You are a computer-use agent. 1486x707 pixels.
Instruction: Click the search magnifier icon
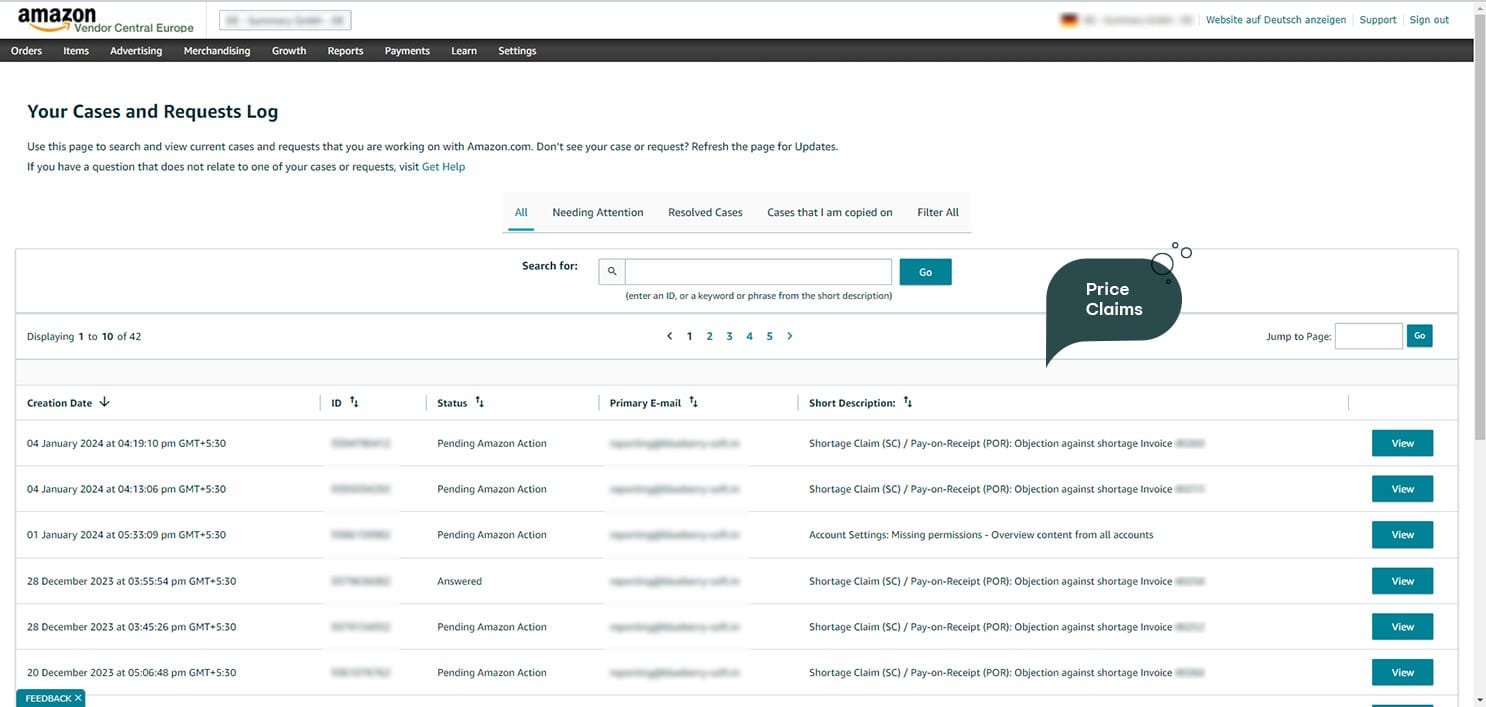(x=612, y=272)
